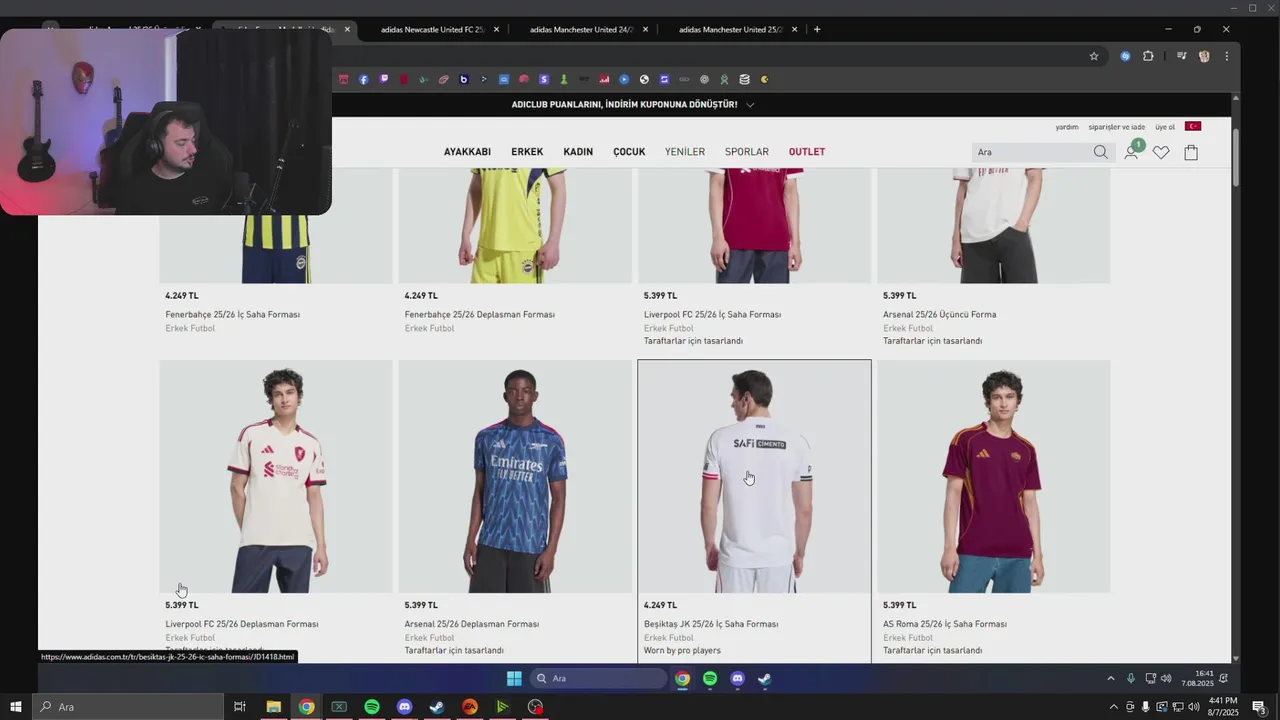
Task: Switch to adidas Newcastle United FC tab
Action: coord(433,29)
